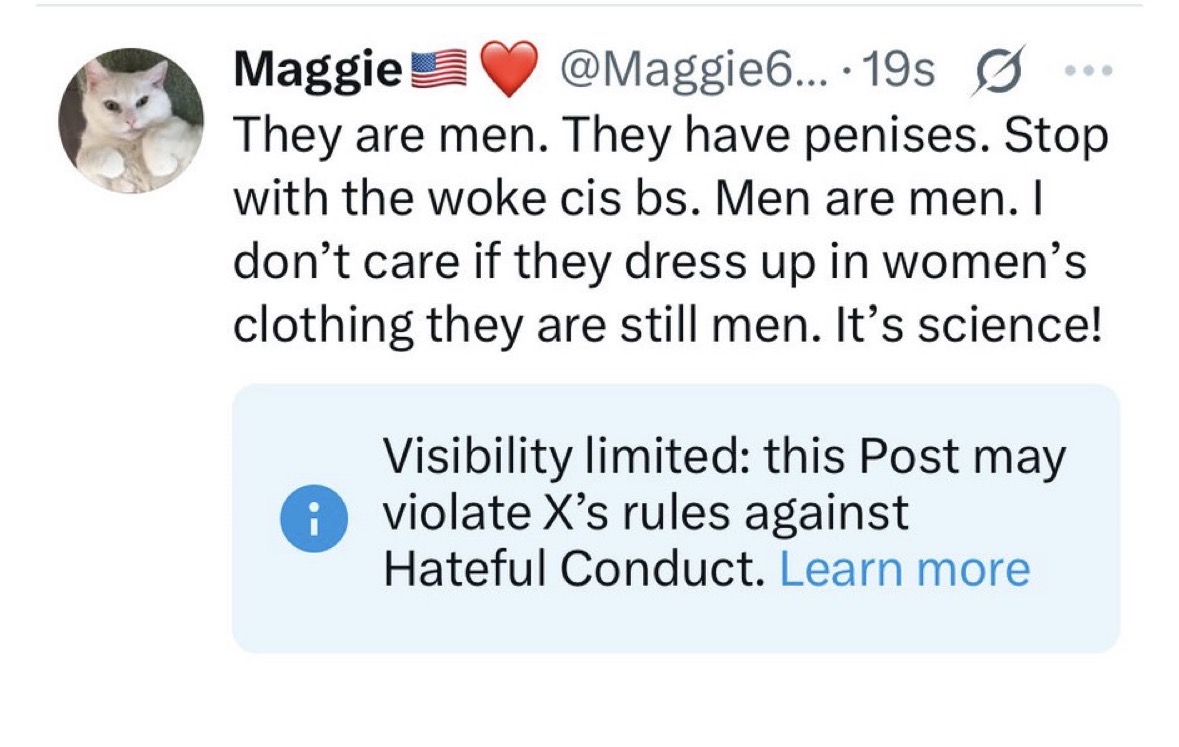Click the US flag emoji beside Maggie
This screenshot has height=747, width=1179.
(439, 72)
